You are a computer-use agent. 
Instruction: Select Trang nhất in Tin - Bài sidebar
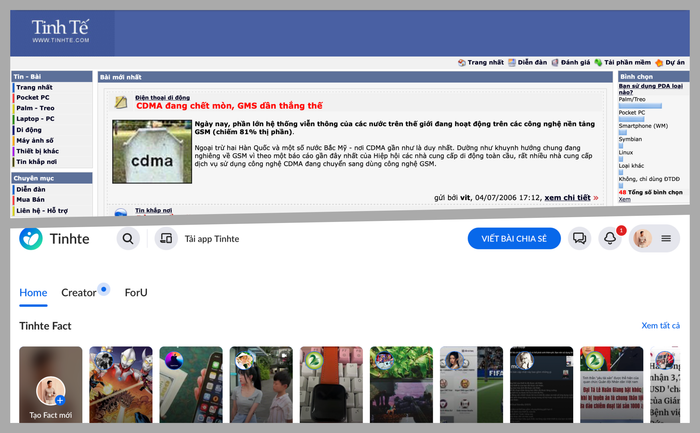[34, 87]
